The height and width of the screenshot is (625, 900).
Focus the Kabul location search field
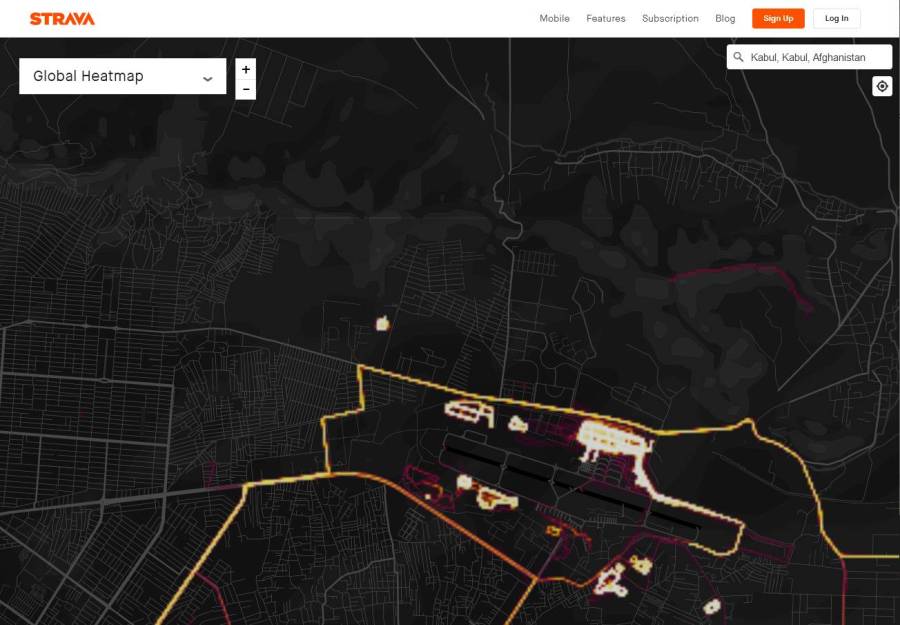click(809, 57)
